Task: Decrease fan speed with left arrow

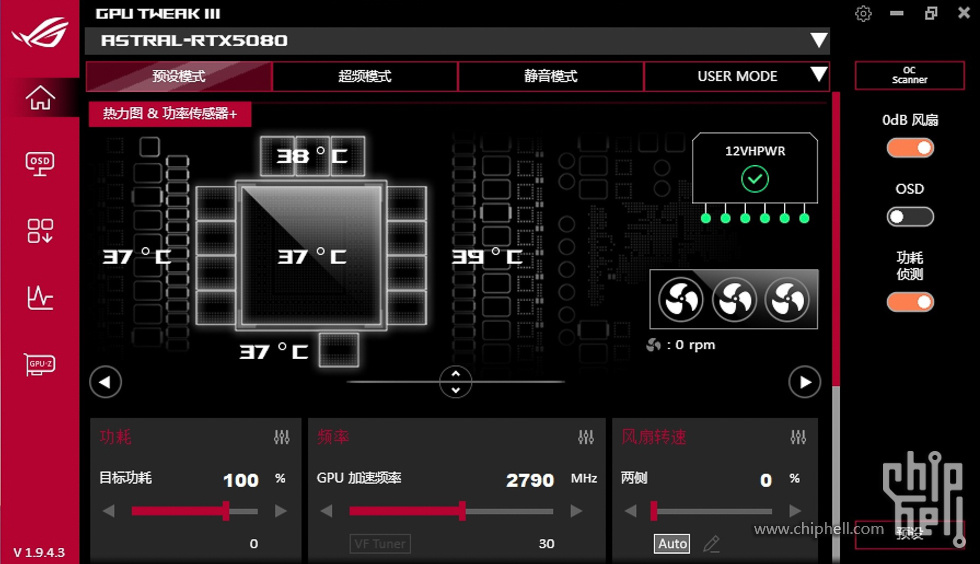Action: (631, 511)
